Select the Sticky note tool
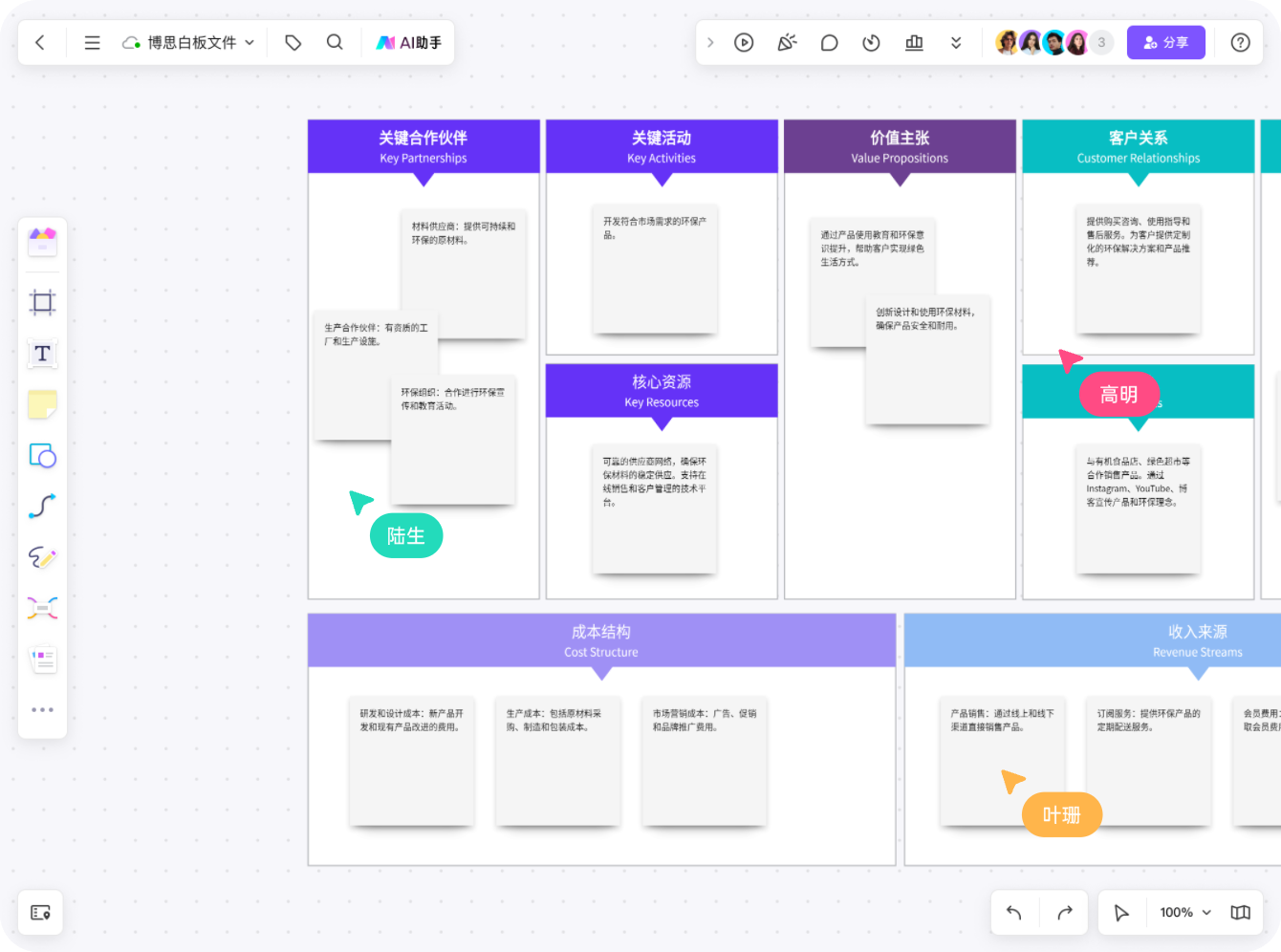The image size is (1281, 952). point(42,404)
